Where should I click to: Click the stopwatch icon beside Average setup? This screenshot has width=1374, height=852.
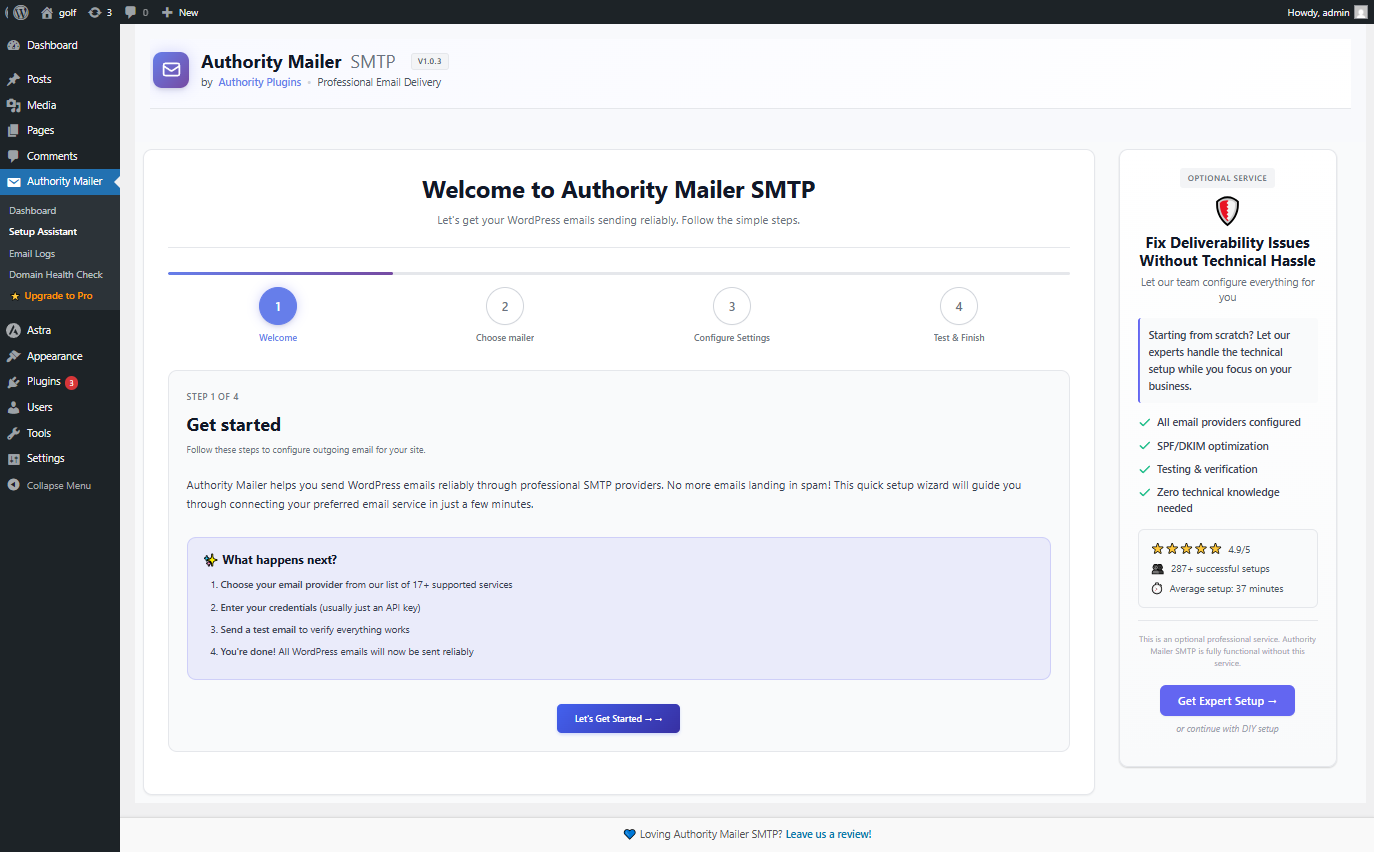1157,588
